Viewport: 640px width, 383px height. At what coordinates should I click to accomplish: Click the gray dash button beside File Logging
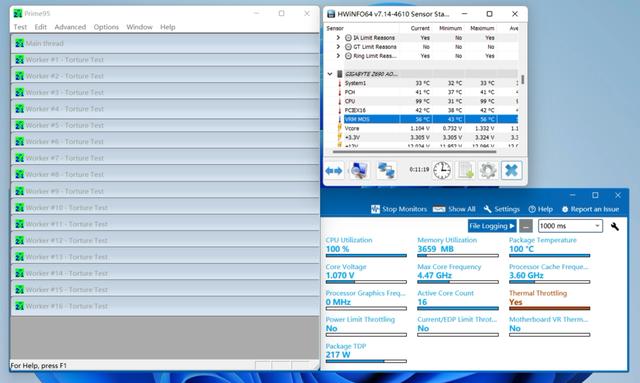(526, 226)
